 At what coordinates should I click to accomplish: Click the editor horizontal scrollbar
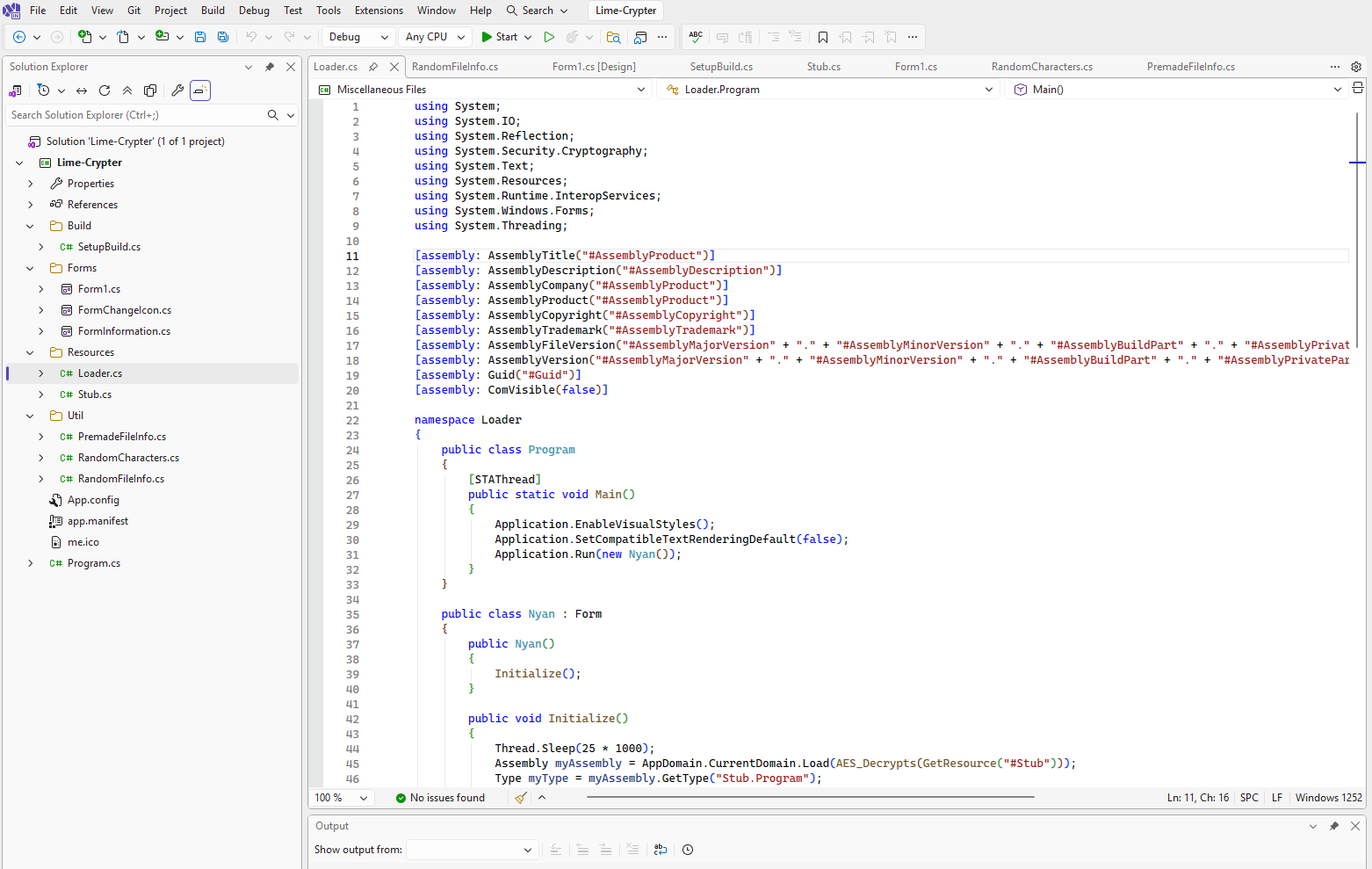[810, 797]
